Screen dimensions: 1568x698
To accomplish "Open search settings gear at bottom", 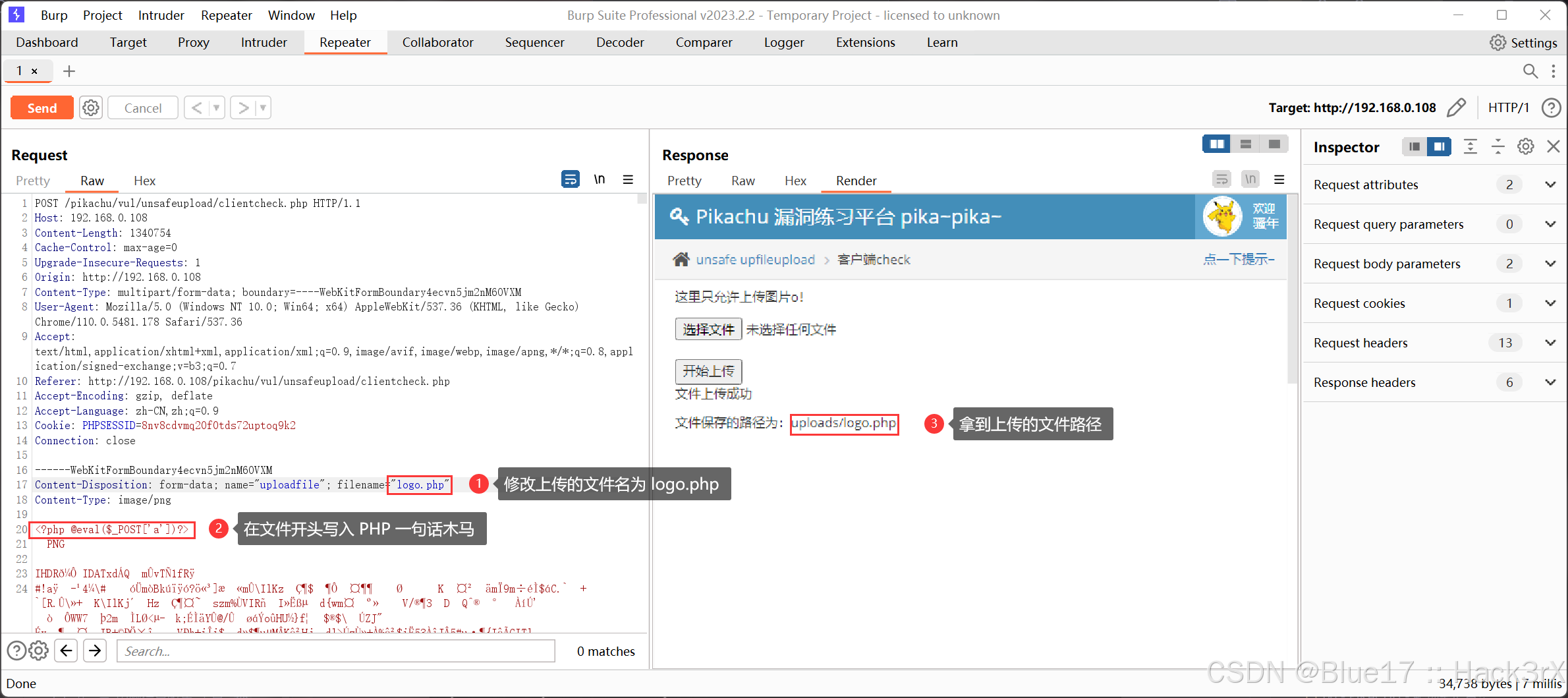I will point(40,651).
